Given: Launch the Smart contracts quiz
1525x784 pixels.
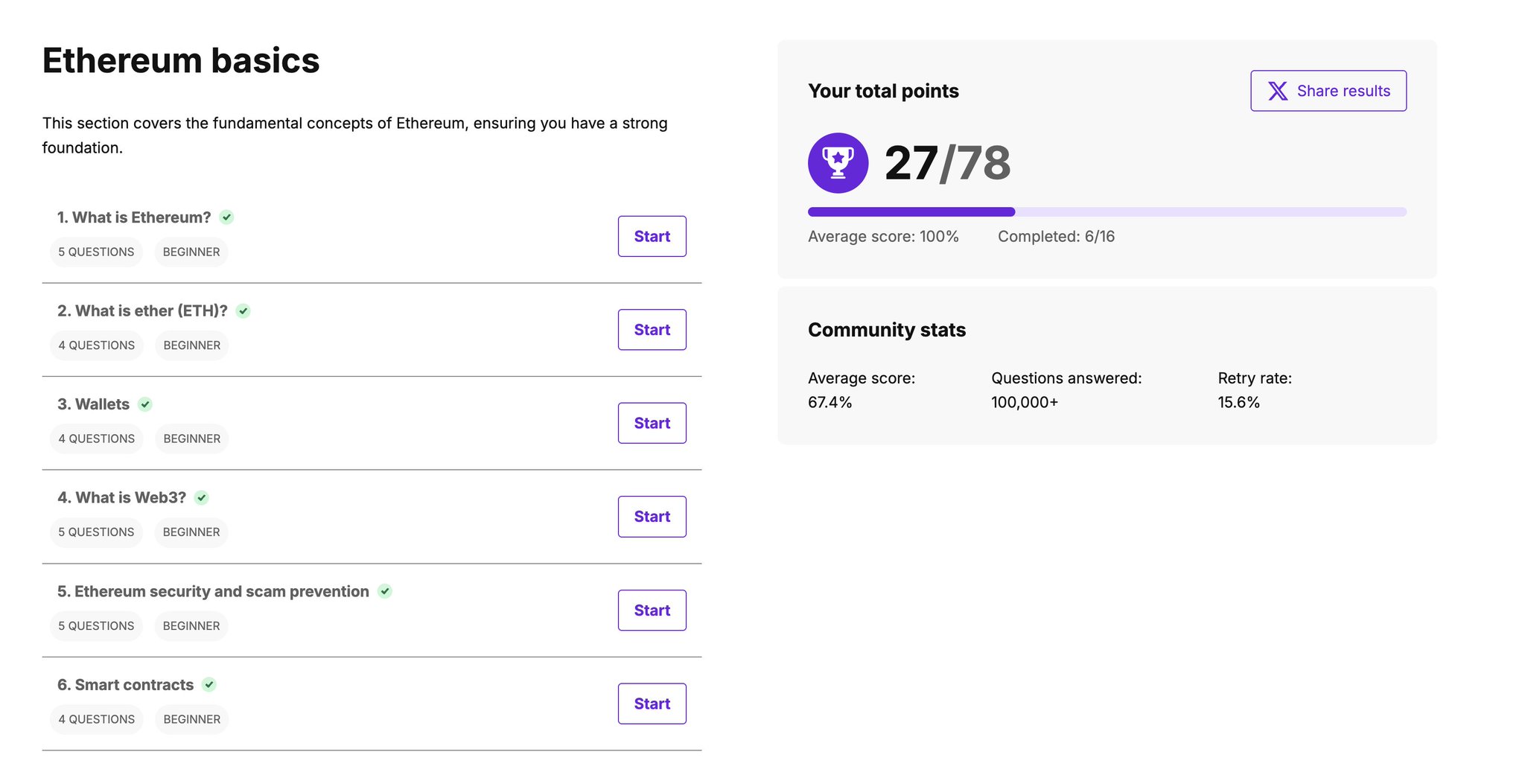Looking at the screenshot, I should coord(652,704).
